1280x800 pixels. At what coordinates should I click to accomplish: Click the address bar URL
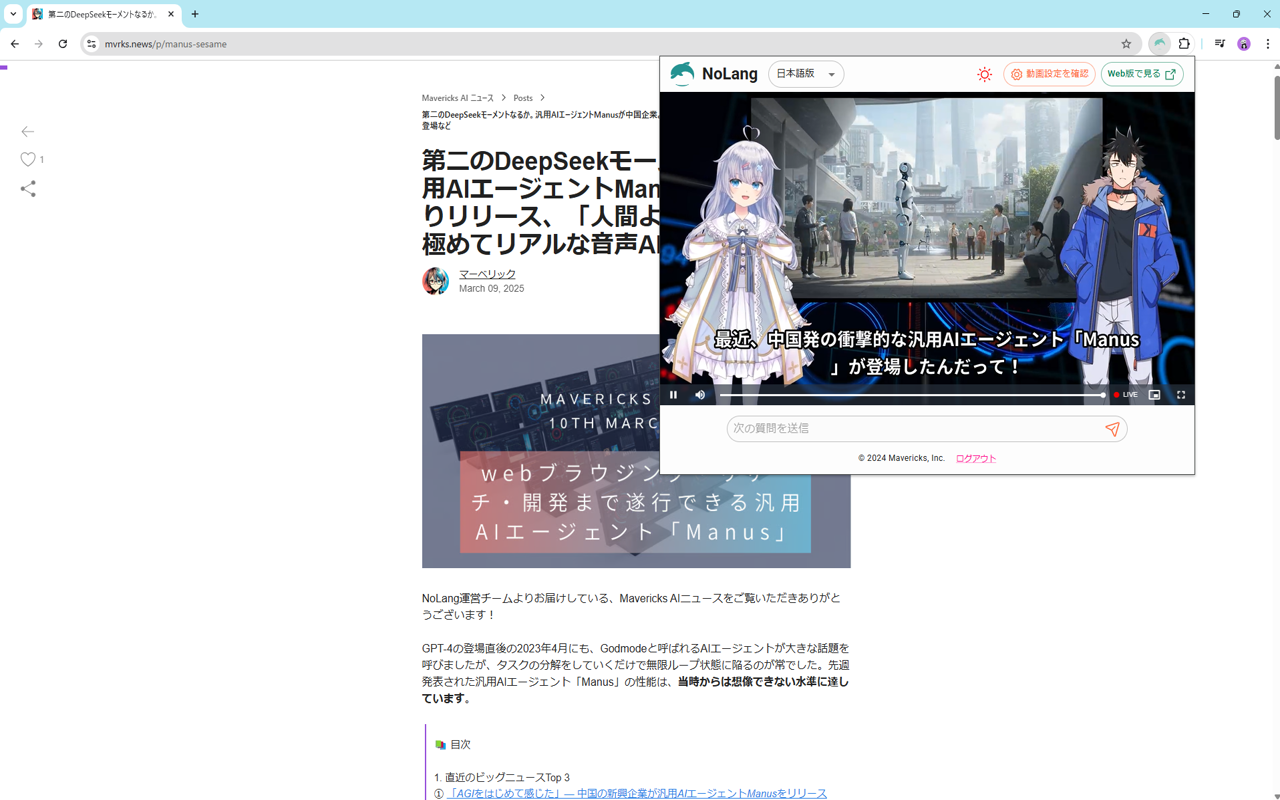[x=166, y=44]
